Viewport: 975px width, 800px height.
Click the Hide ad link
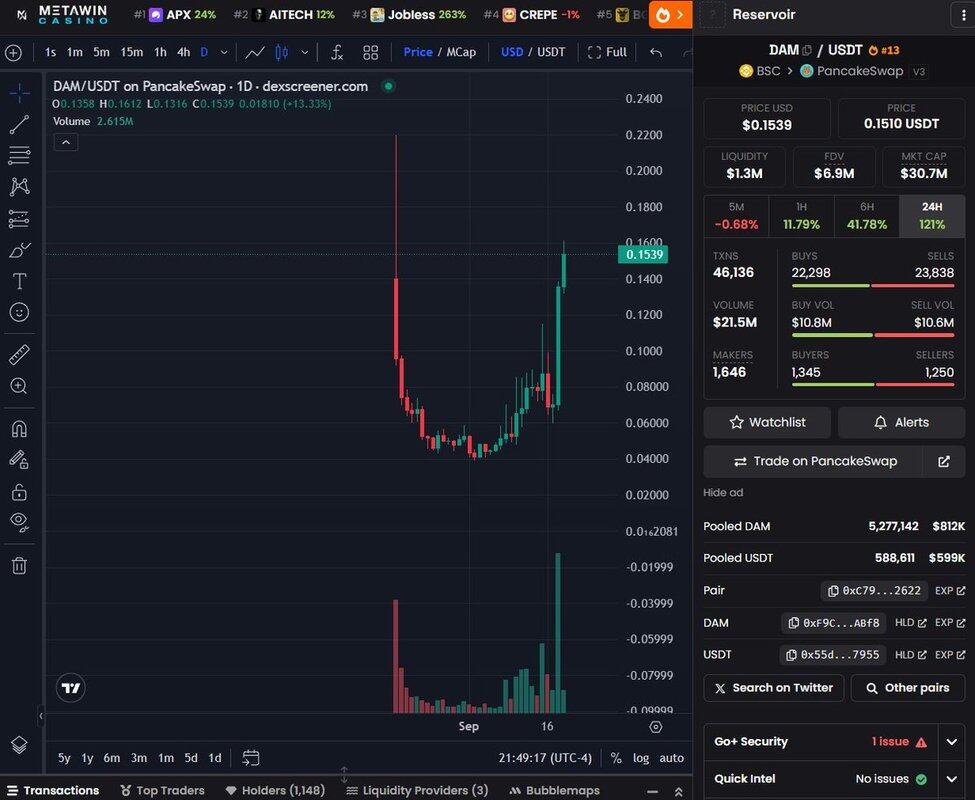723,492
